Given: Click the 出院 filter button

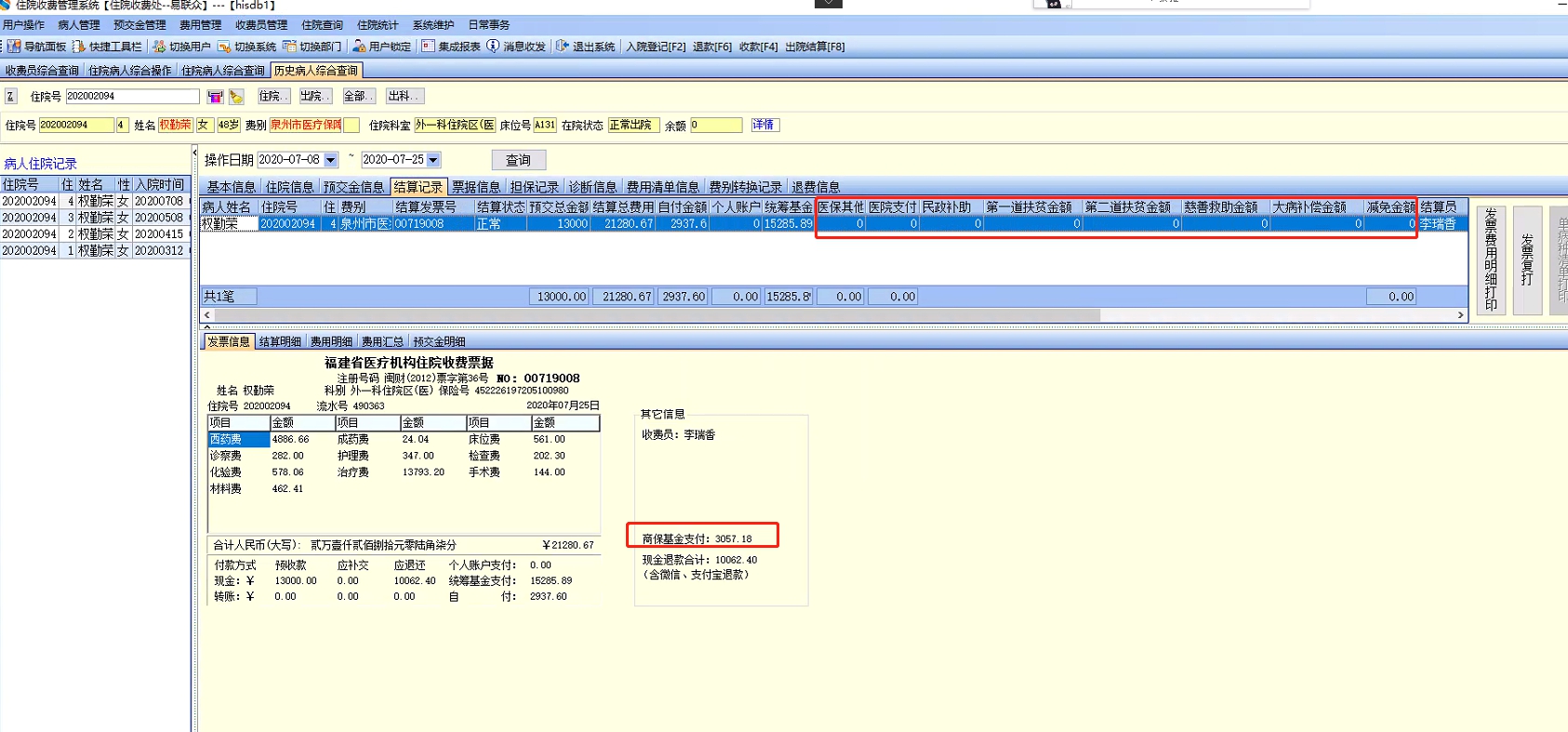Looking at the screenshot, I should 315,96.
